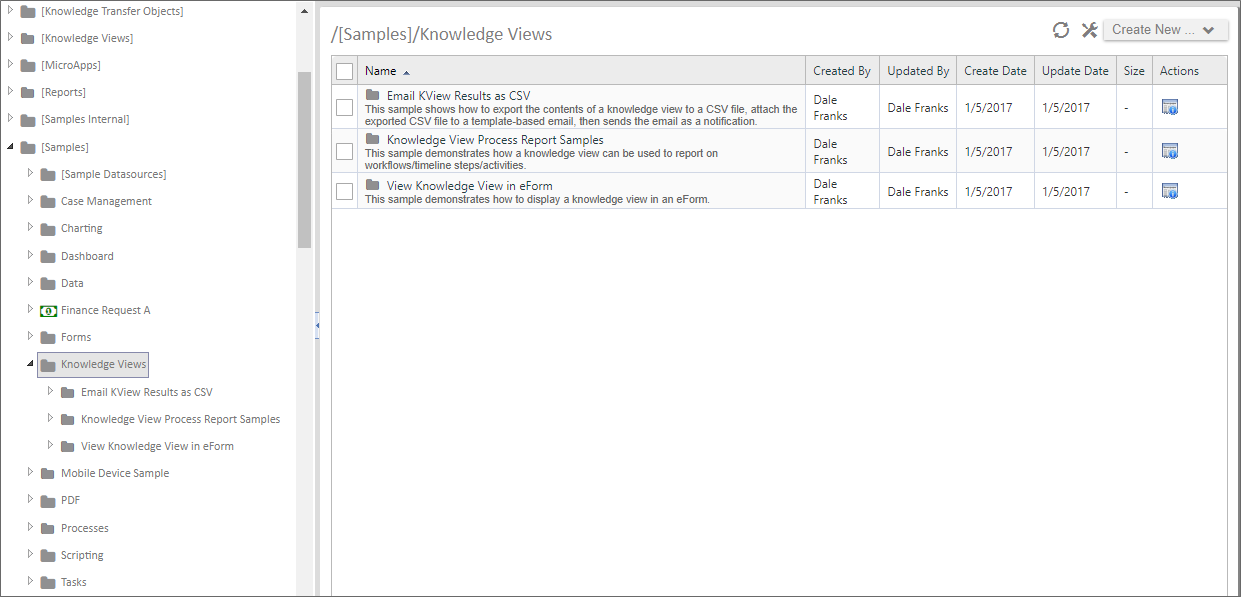1241x597 pixels.
Task: Select View Knowledge View in eForm tree item
Action: (157, 446)
